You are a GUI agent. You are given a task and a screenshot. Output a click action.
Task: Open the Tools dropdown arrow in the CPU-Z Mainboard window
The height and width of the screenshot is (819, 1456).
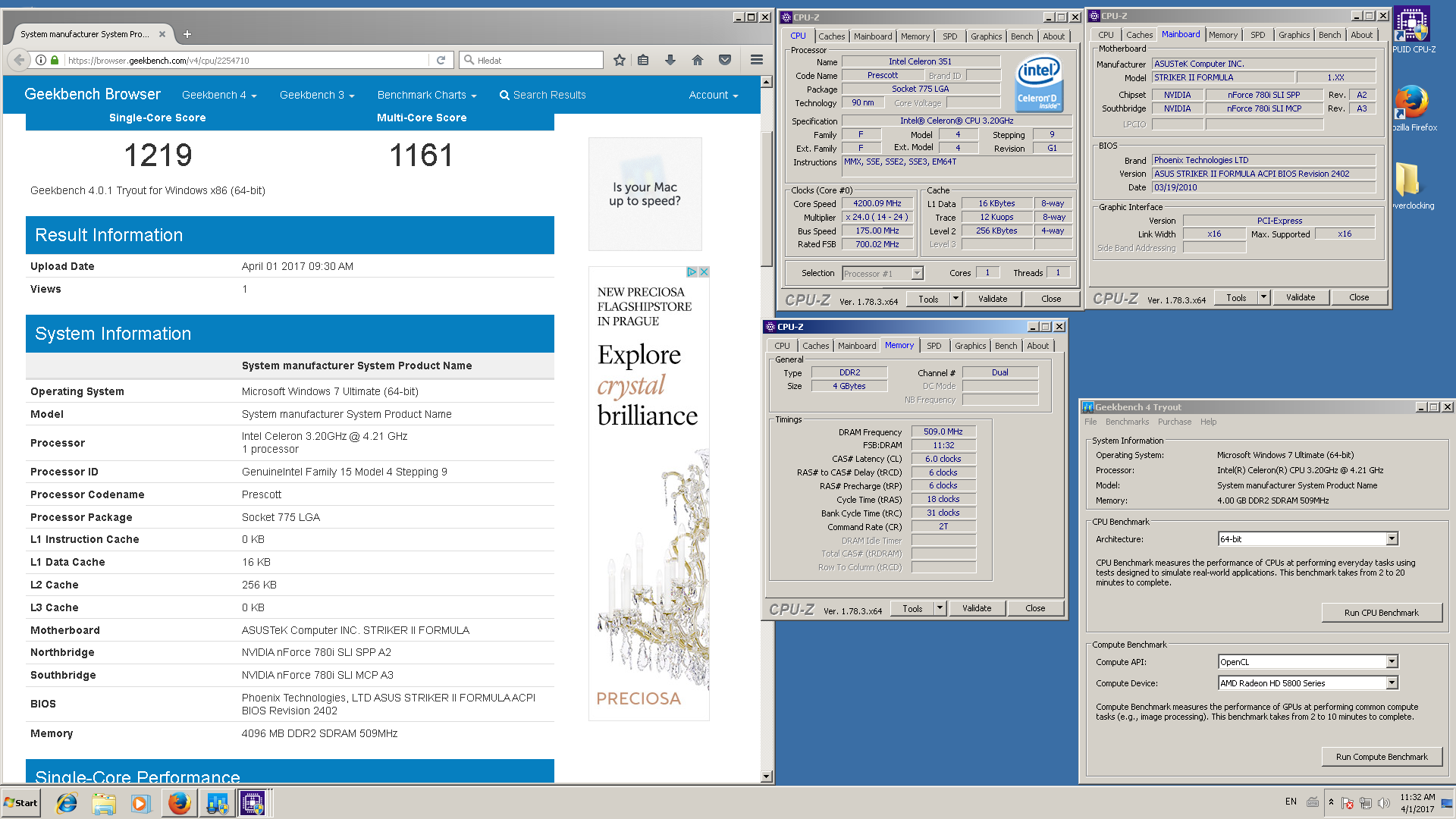1264,297
